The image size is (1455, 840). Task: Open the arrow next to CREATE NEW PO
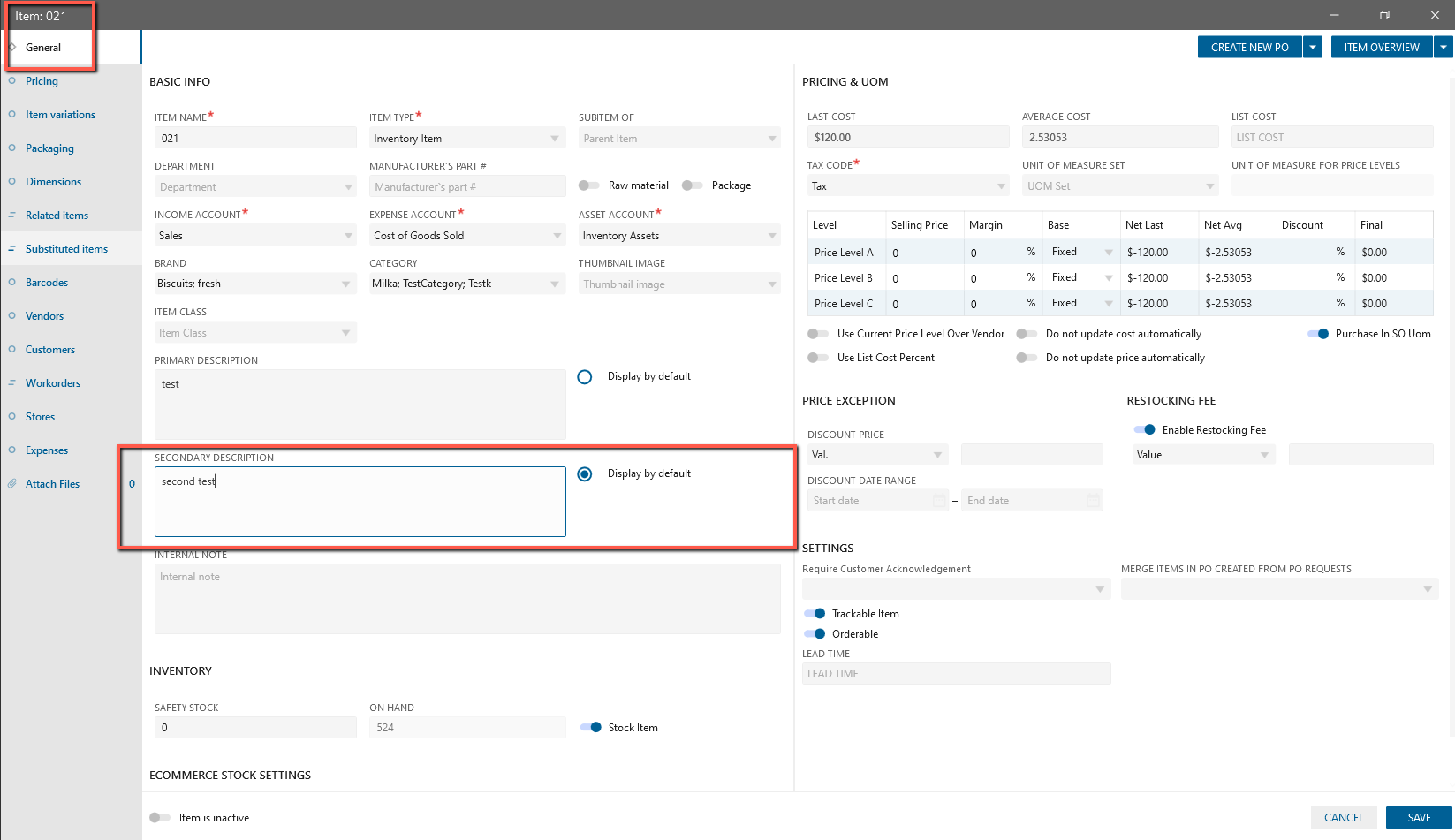click(1313, 48)
